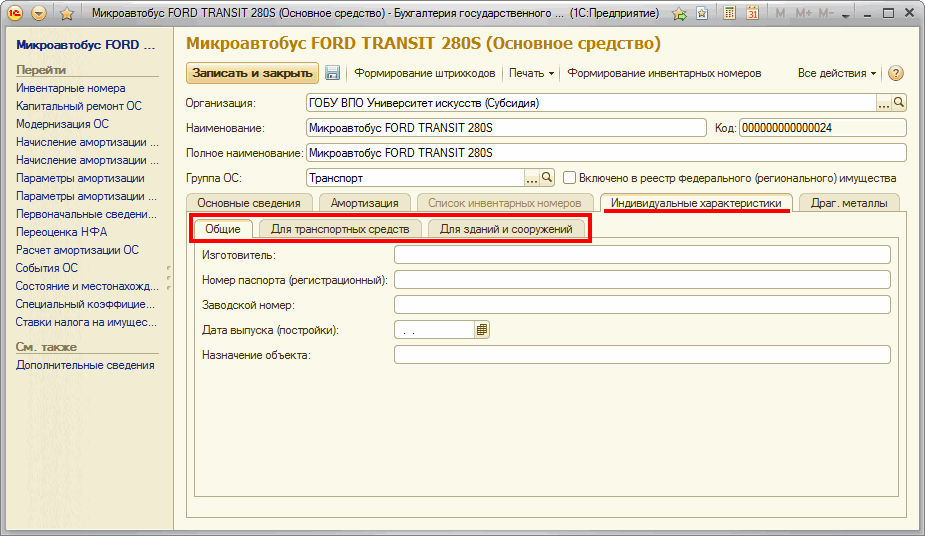Expand the title bar tools dropdown arrow
Screen dimensions: 925x536
846,15
